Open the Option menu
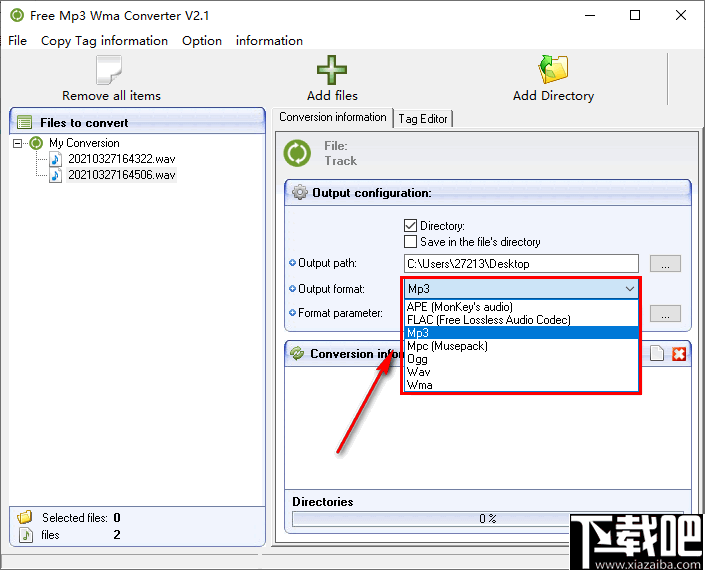Screen dimensions: 705x570 [202, 41]
